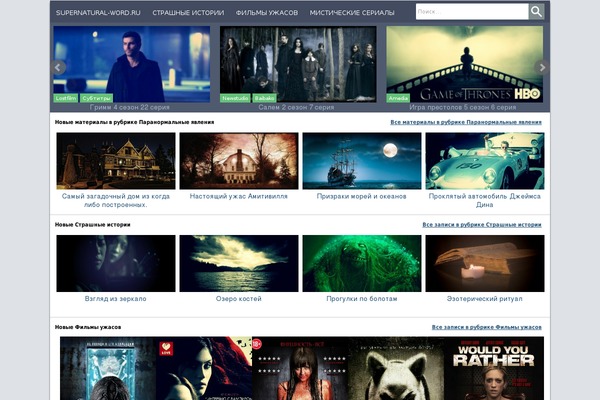This screenshot has height=400, width=600.
Task: Click into the search input field
Action: coord(470,12)
